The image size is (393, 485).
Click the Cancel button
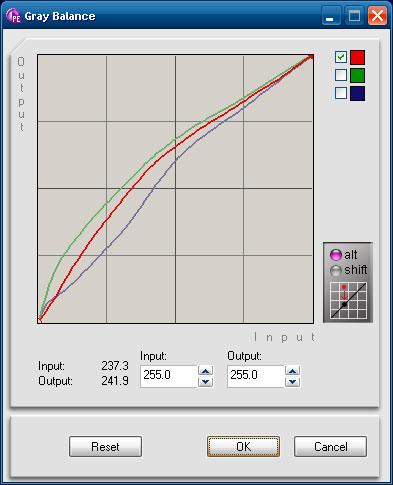pos(330,446)
